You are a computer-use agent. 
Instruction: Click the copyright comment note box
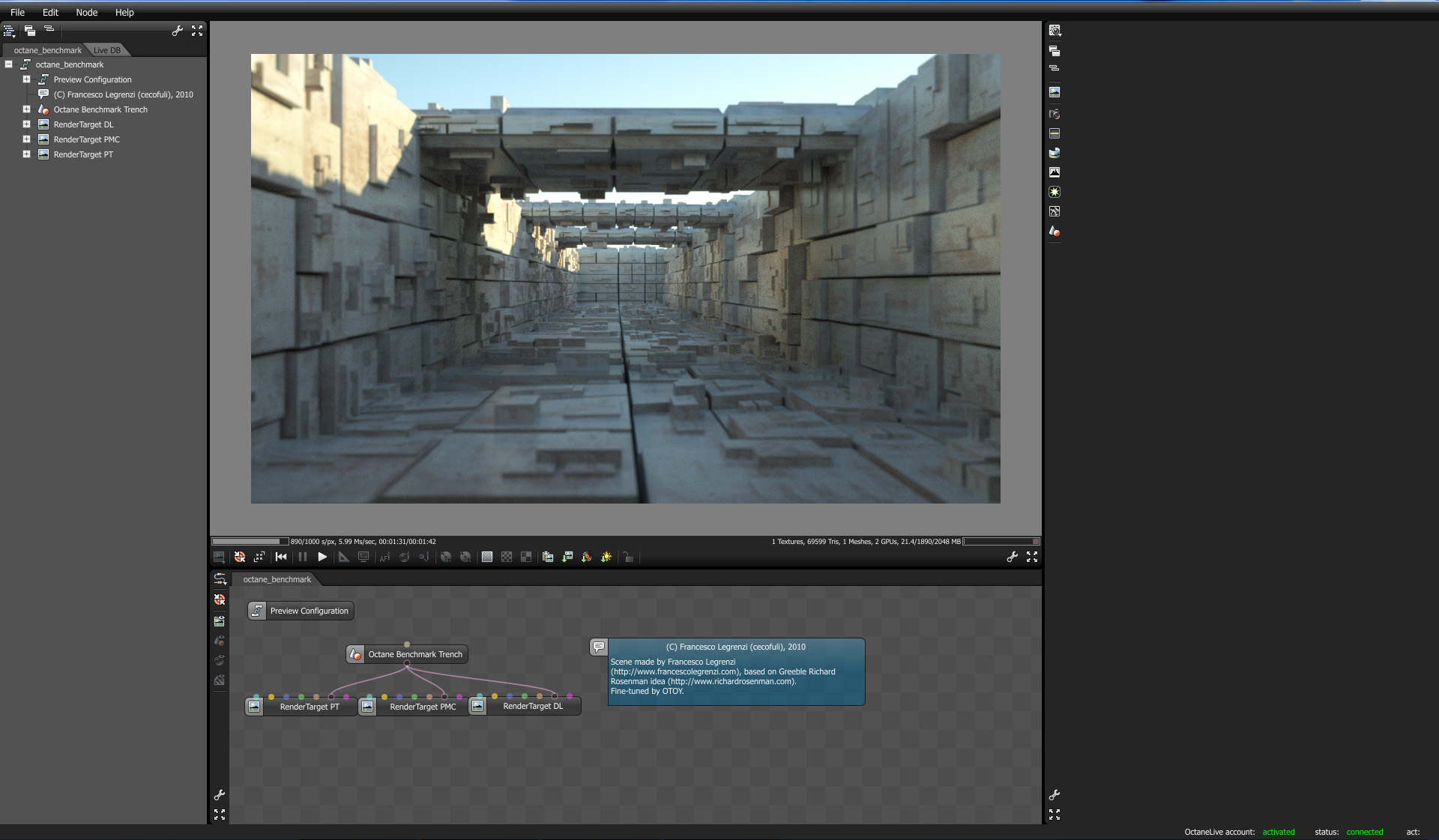click(735, 672)
